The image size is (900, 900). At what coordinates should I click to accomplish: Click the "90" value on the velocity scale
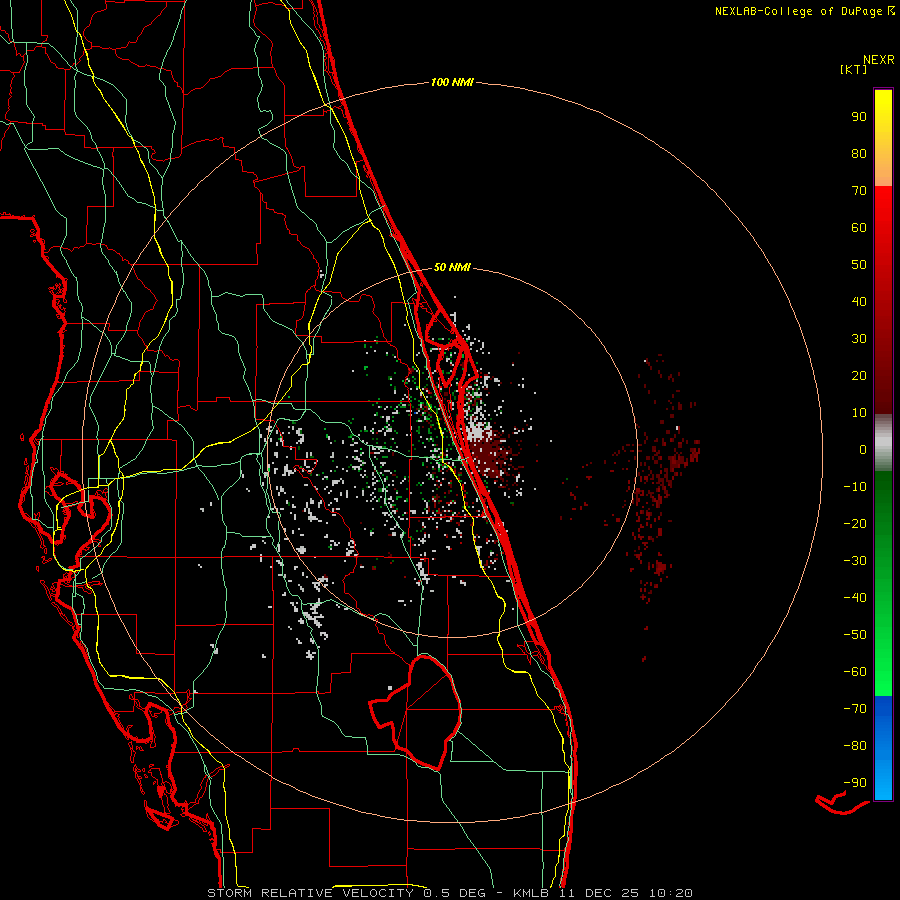coord(859,117)
